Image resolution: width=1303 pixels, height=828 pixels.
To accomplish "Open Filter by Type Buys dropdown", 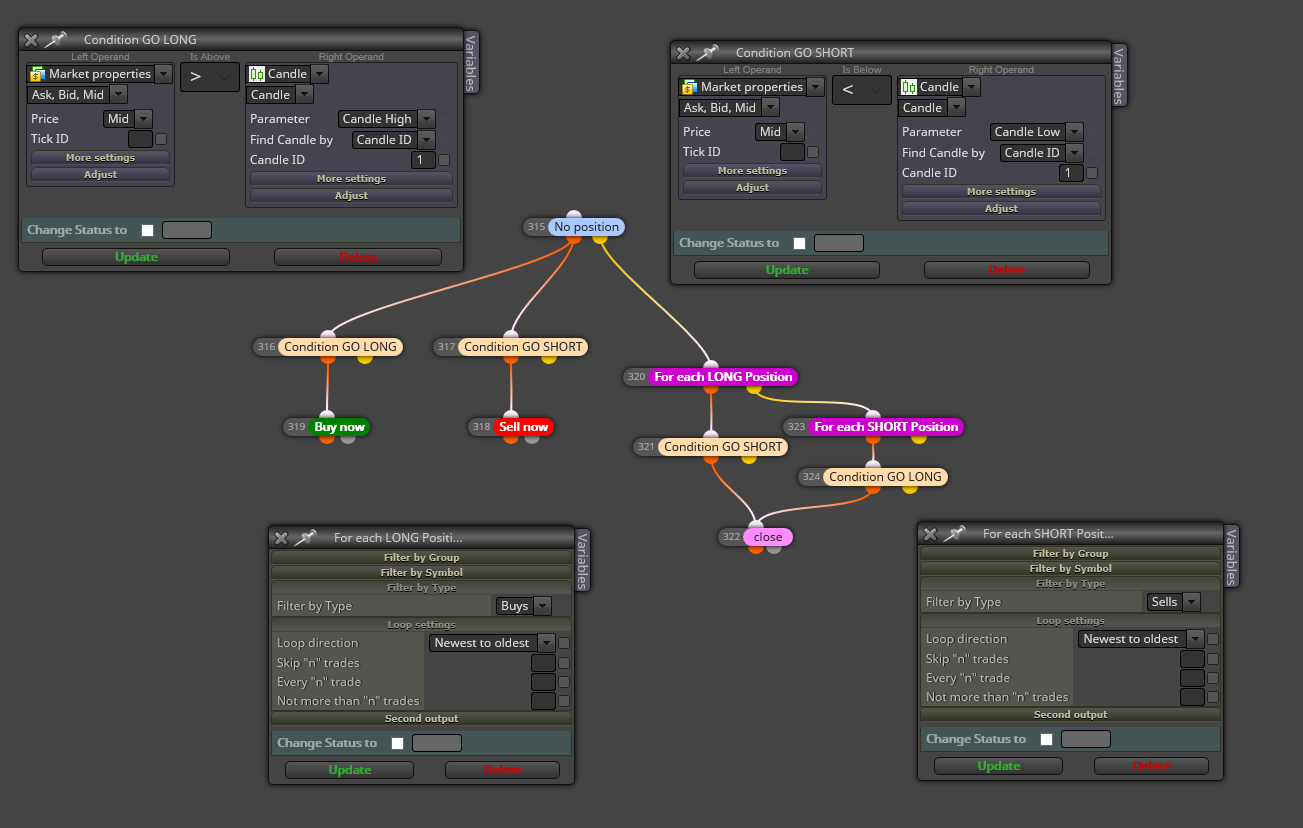I will tap(524, 606).
